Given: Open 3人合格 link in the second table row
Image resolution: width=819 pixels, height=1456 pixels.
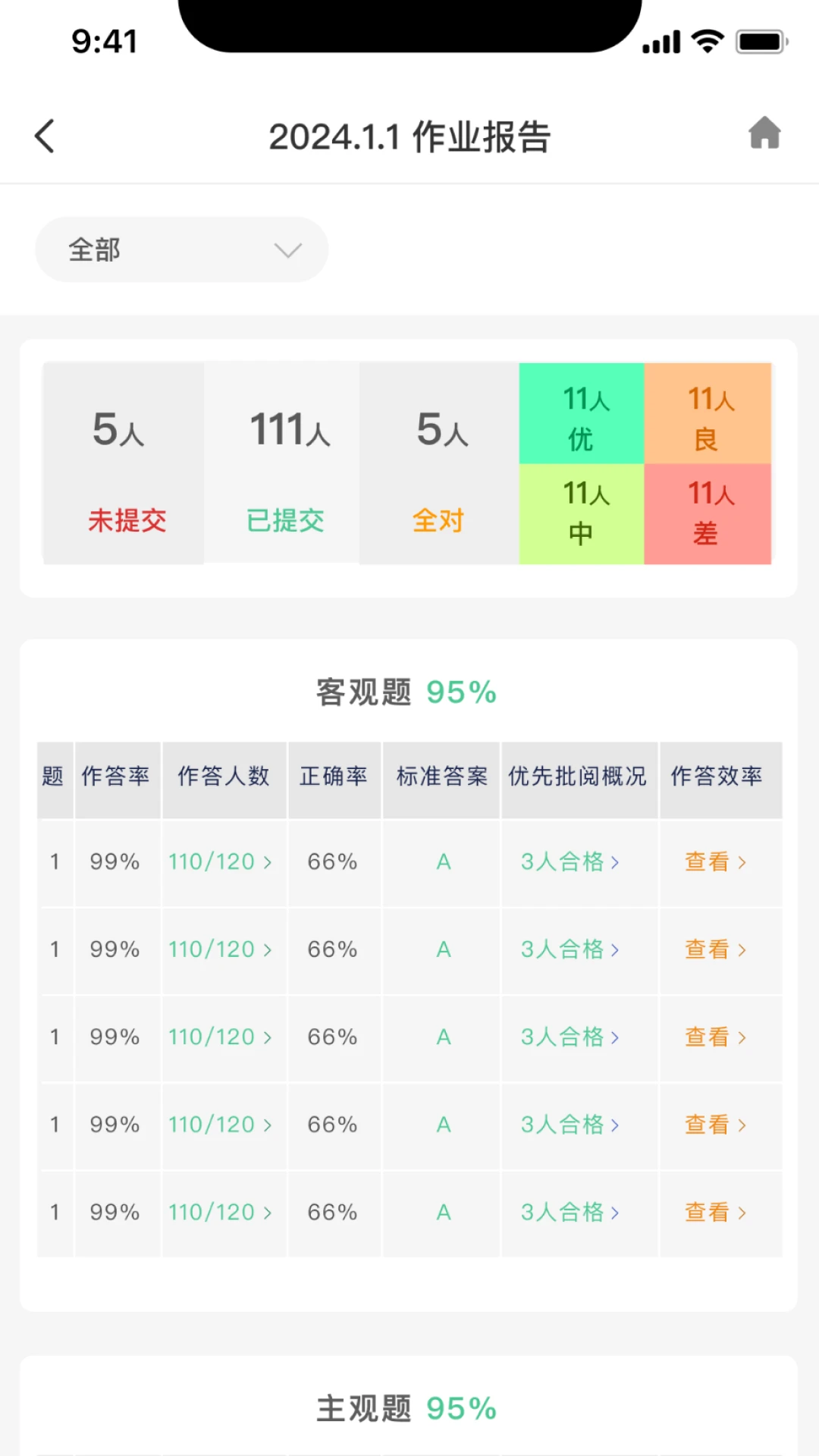Looking at the screenshot, I should coord(570,949).
